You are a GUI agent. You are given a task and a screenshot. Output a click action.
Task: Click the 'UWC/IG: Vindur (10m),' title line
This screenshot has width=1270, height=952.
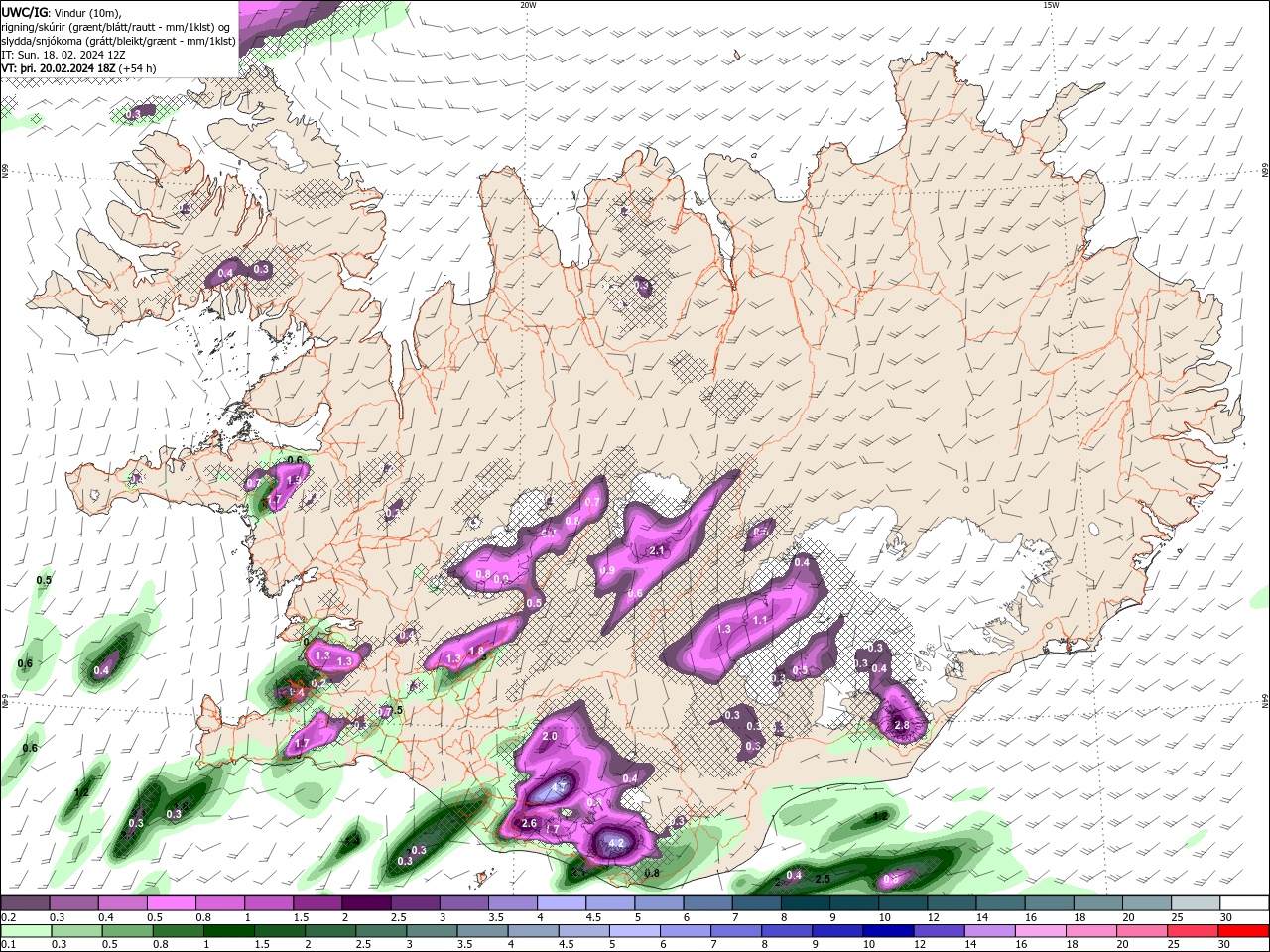[x=61, y=12]
